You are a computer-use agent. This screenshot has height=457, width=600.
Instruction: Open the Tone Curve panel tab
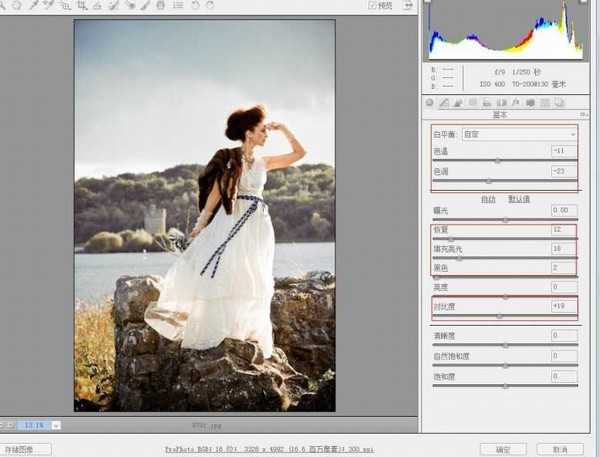(x=443, y=102)
